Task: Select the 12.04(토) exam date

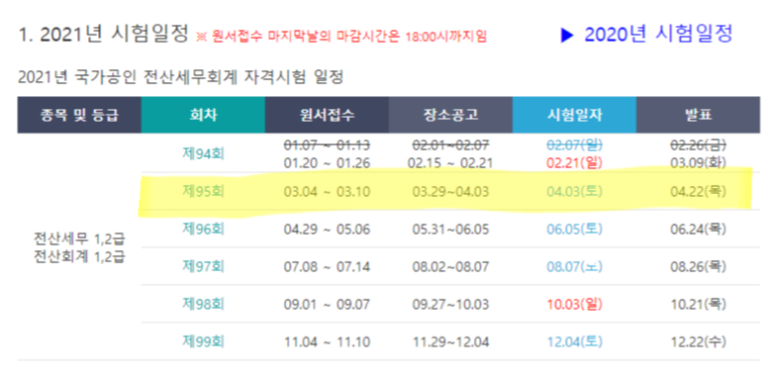Action: pyautogui.click(x=574, y=342)
